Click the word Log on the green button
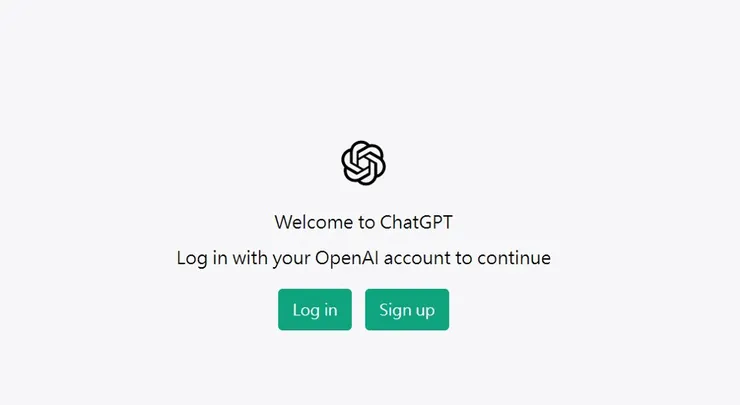The image size is (740, 405). [x=306, y=311]
